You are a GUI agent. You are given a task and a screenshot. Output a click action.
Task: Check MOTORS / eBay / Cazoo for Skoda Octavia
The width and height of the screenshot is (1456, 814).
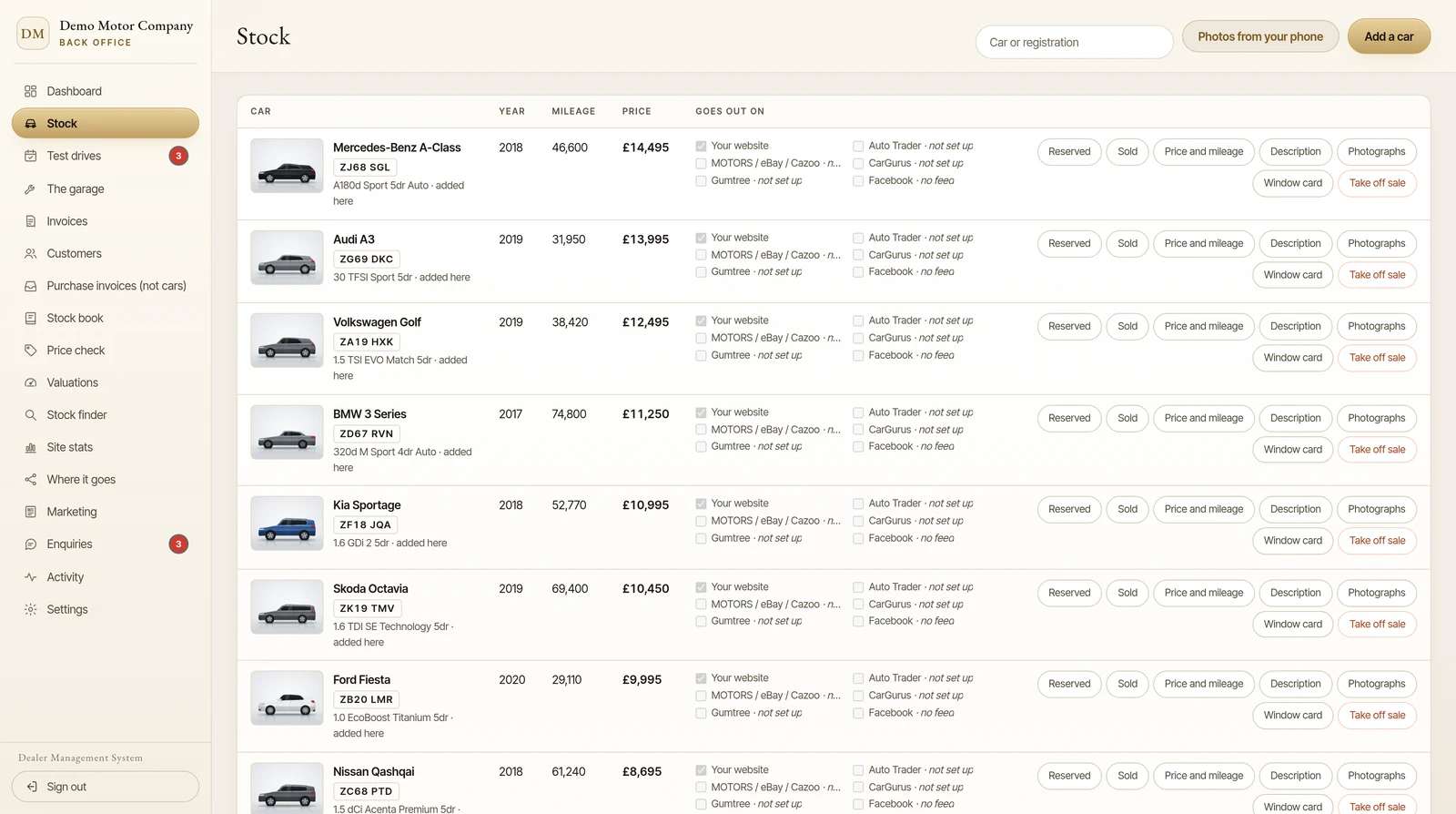pyautogui.click(x=701, y=605)
